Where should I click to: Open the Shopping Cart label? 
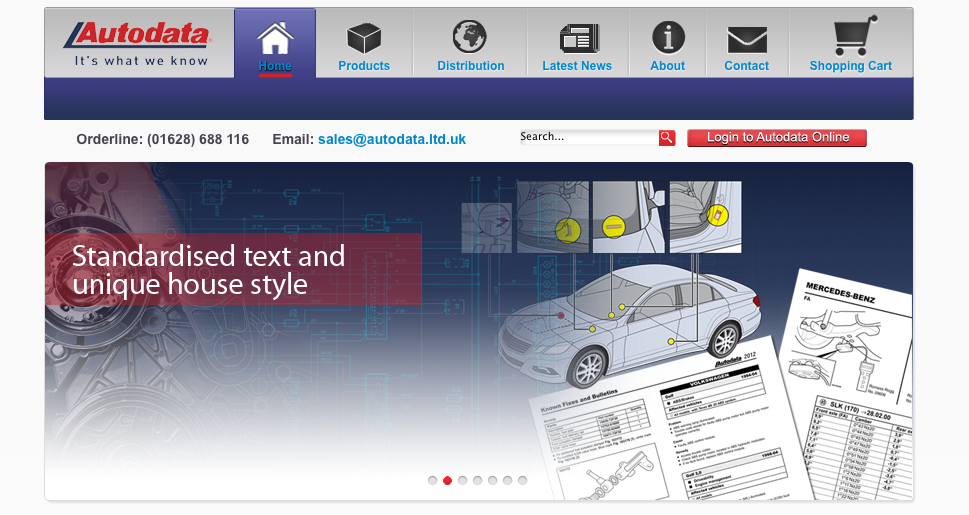pos(851,66)
